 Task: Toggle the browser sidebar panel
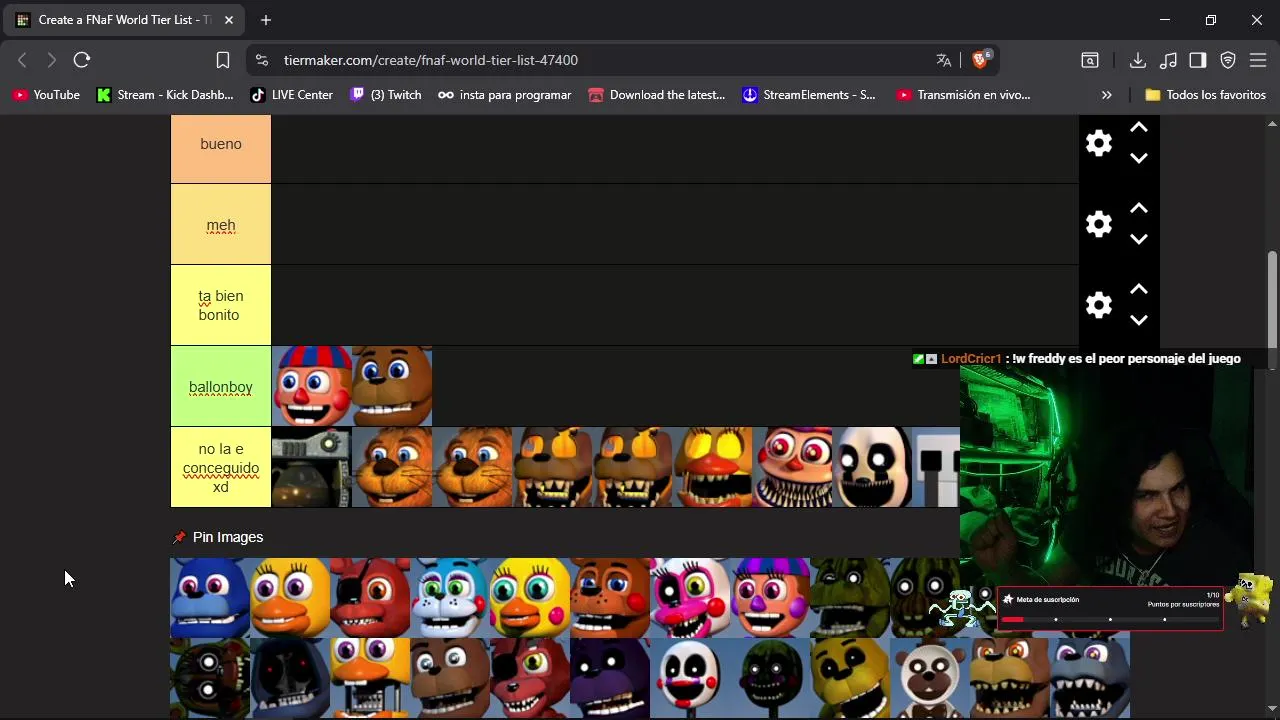(1198, 60)
